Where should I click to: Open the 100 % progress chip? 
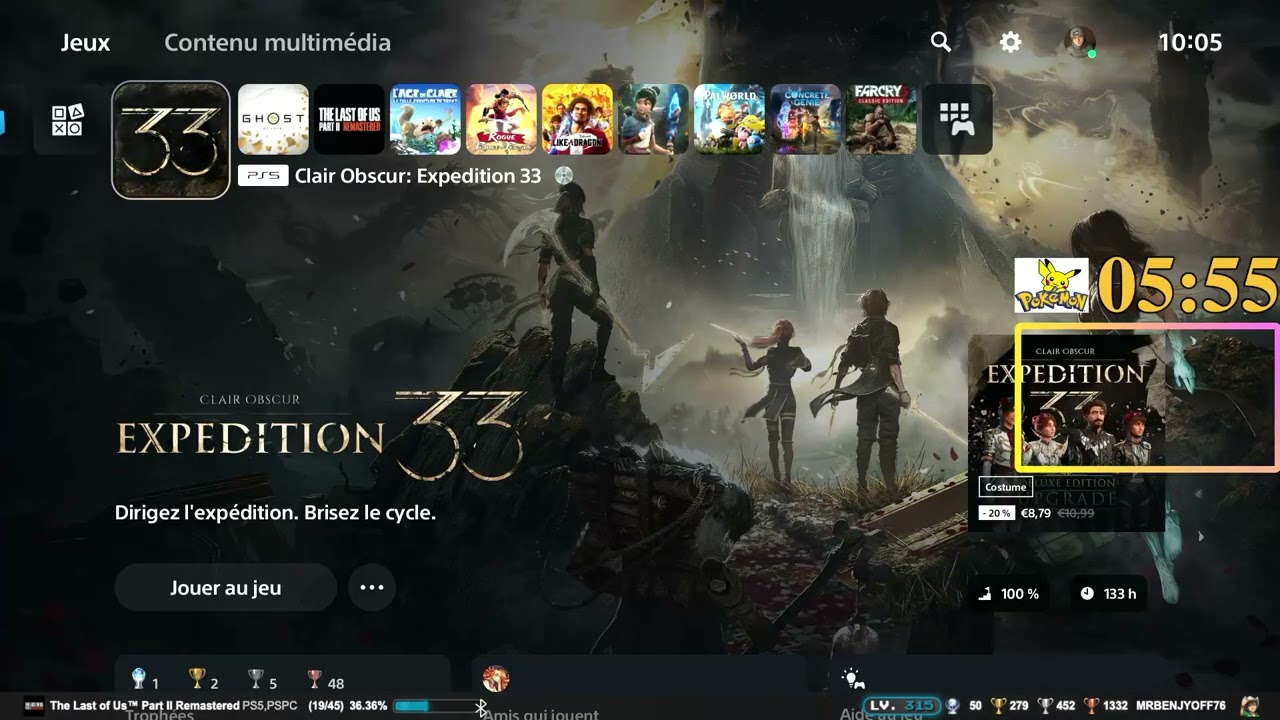(x=1009, y=594)
